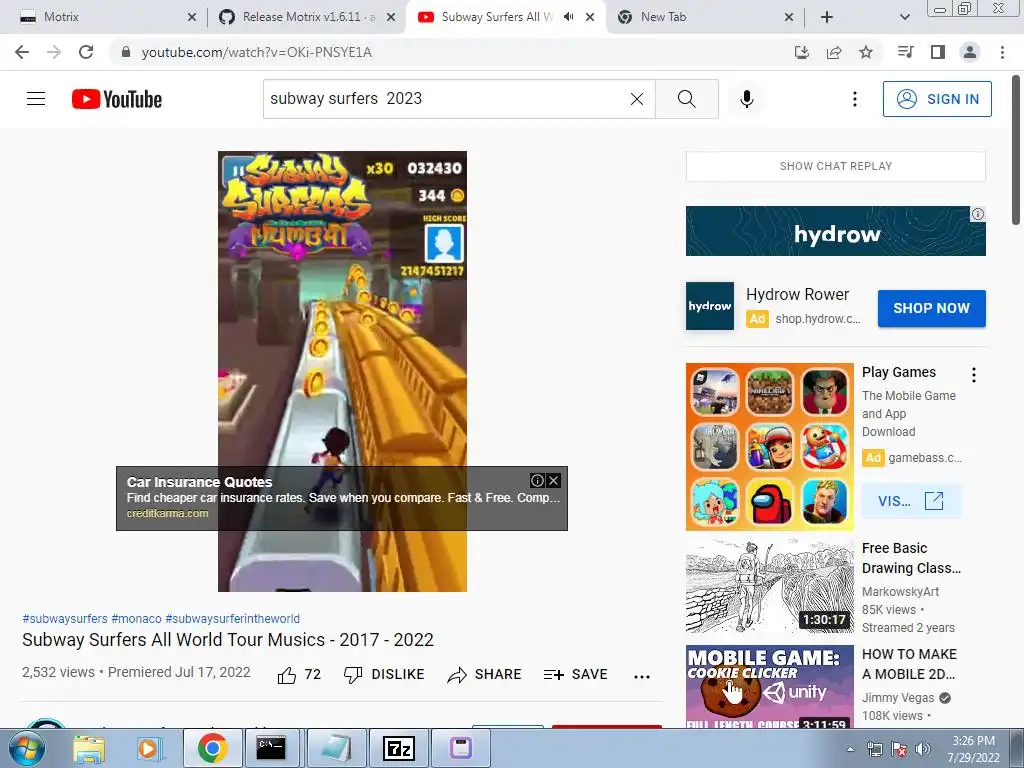Go to the YouTube home logo
Viewport: 1024px width, 768px height.
pos(117,99)
